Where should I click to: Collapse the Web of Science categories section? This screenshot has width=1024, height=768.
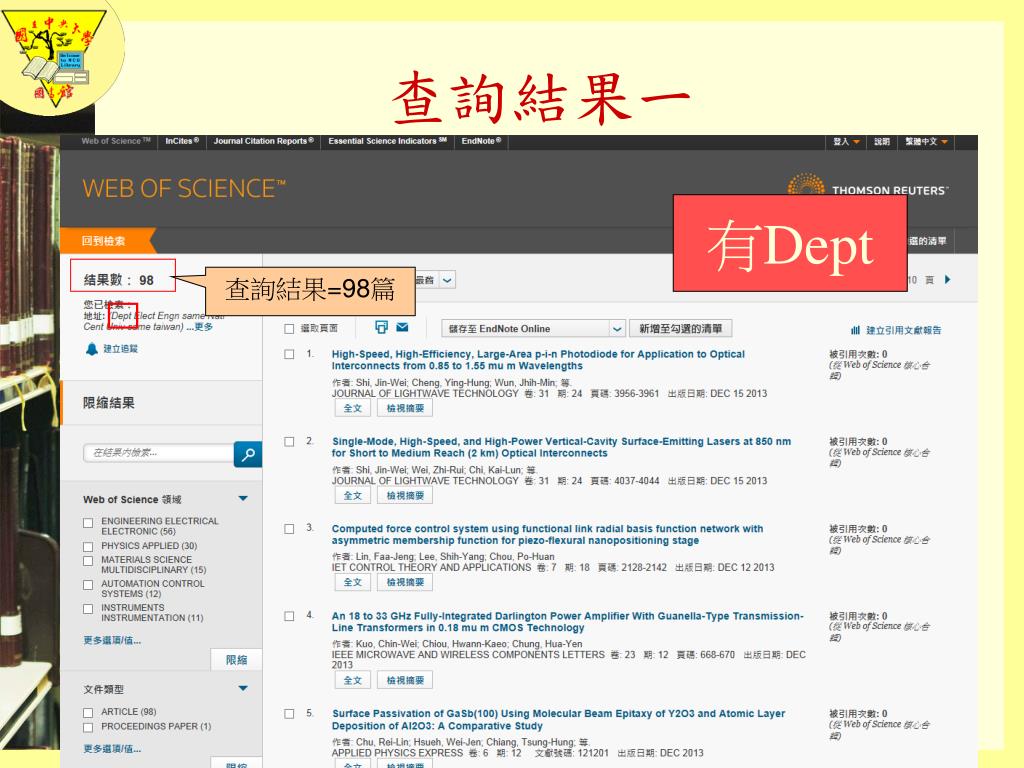243,499
